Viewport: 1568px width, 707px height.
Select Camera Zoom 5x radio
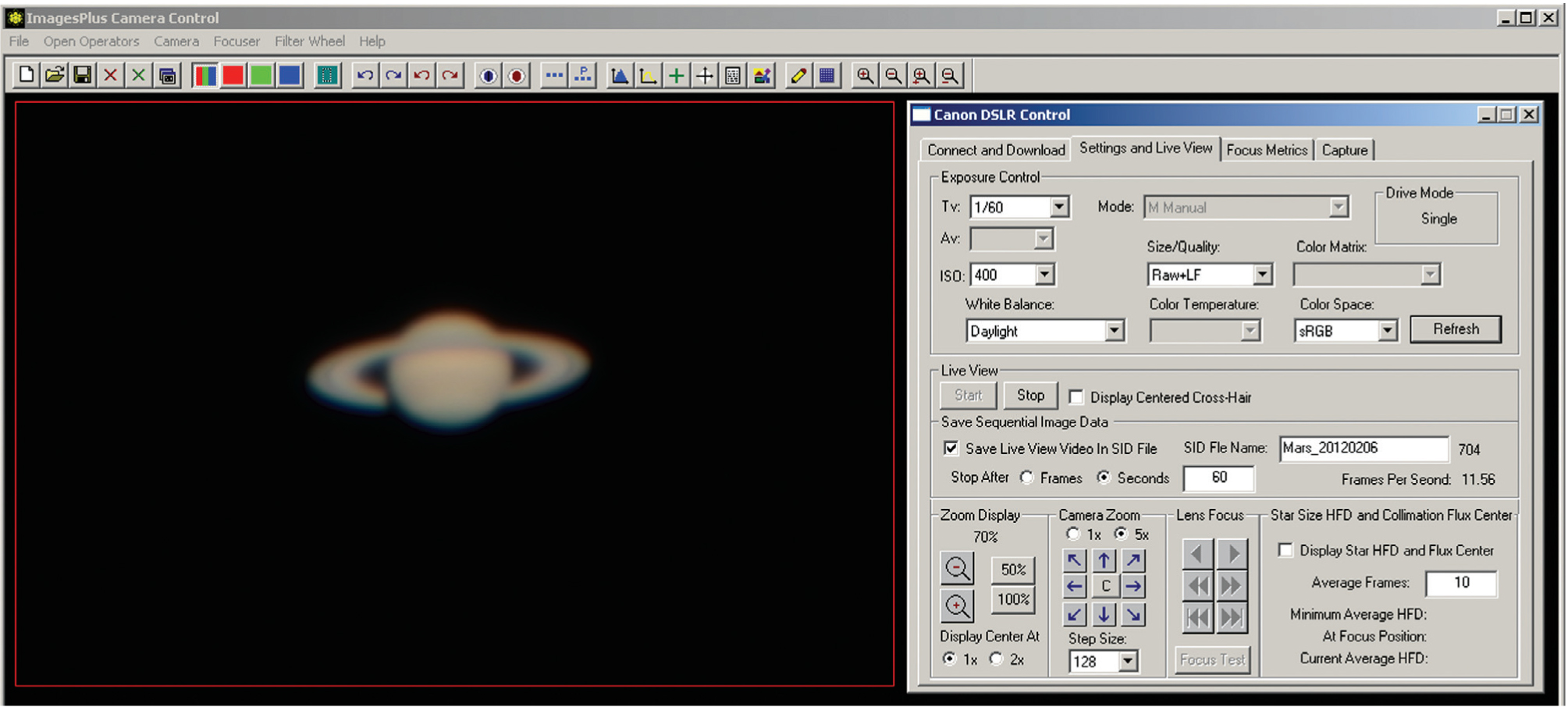coord(1122,535)
